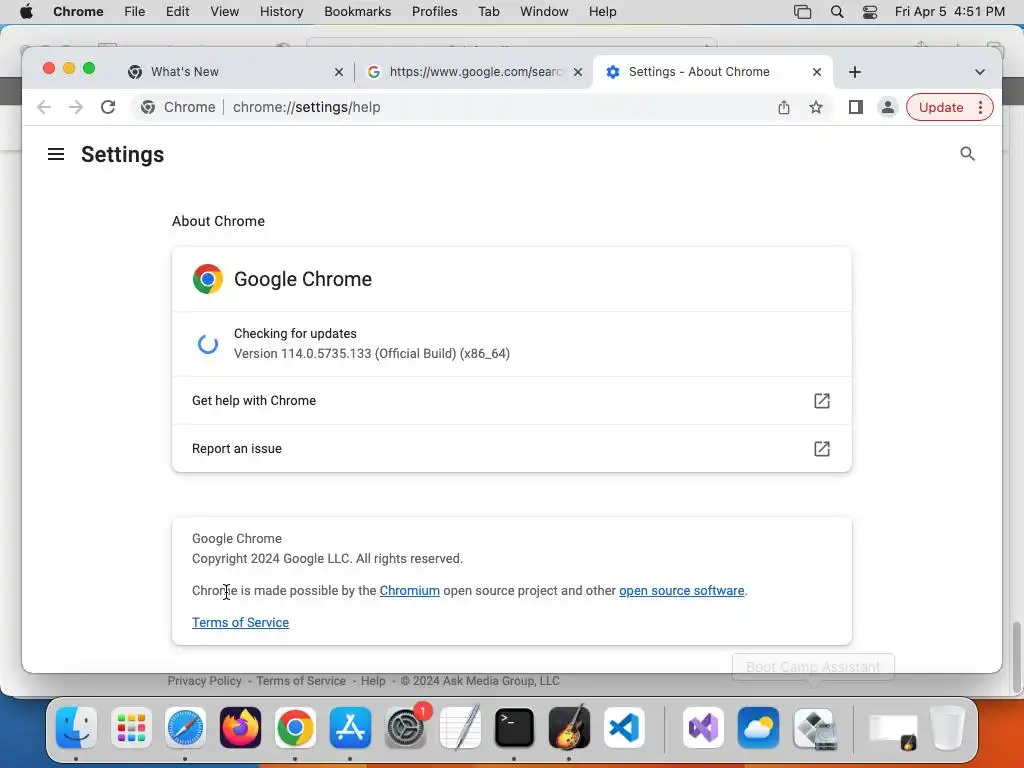
Task: Open GarageBand from the Dock
Action: pos(569,727)
